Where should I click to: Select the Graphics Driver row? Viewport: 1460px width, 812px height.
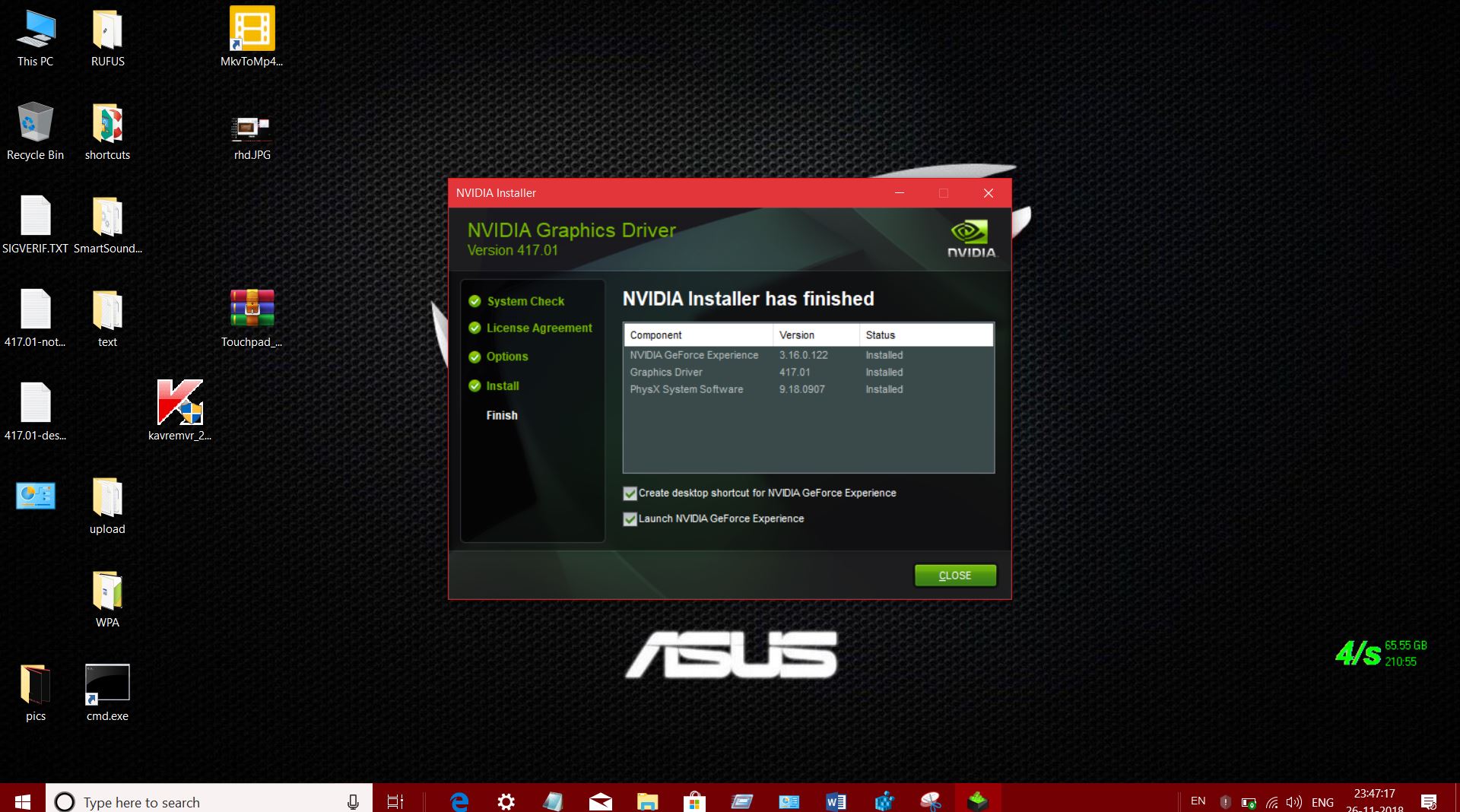pyautogui.click(x=808, y=372)
